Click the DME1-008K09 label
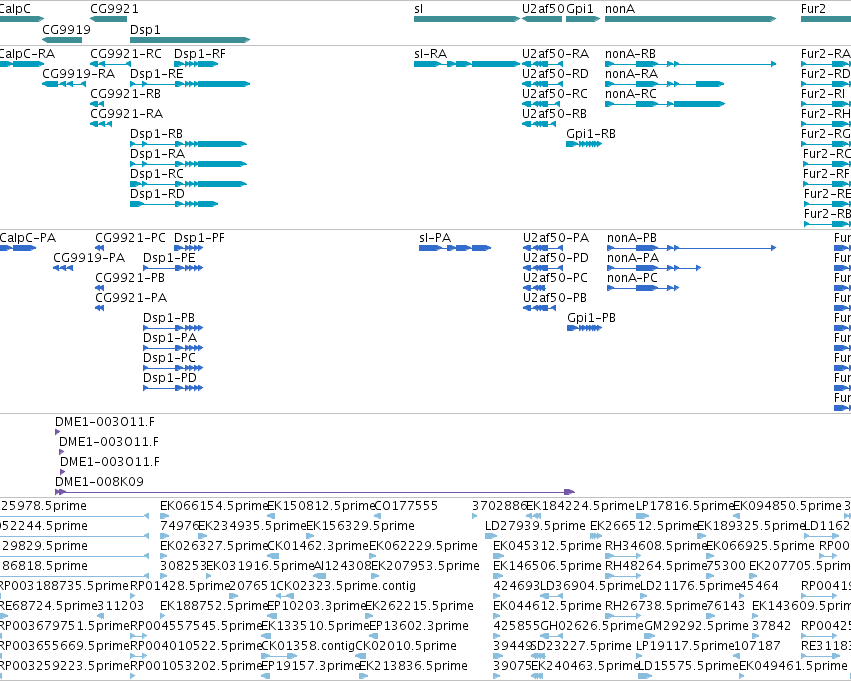Viewport: 851px width, 681px height. point(99,482)
